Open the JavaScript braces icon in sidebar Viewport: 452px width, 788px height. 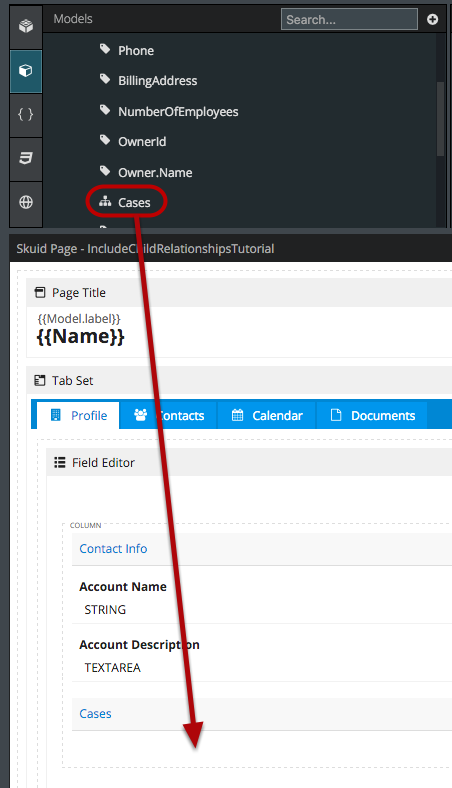(26, 115)
